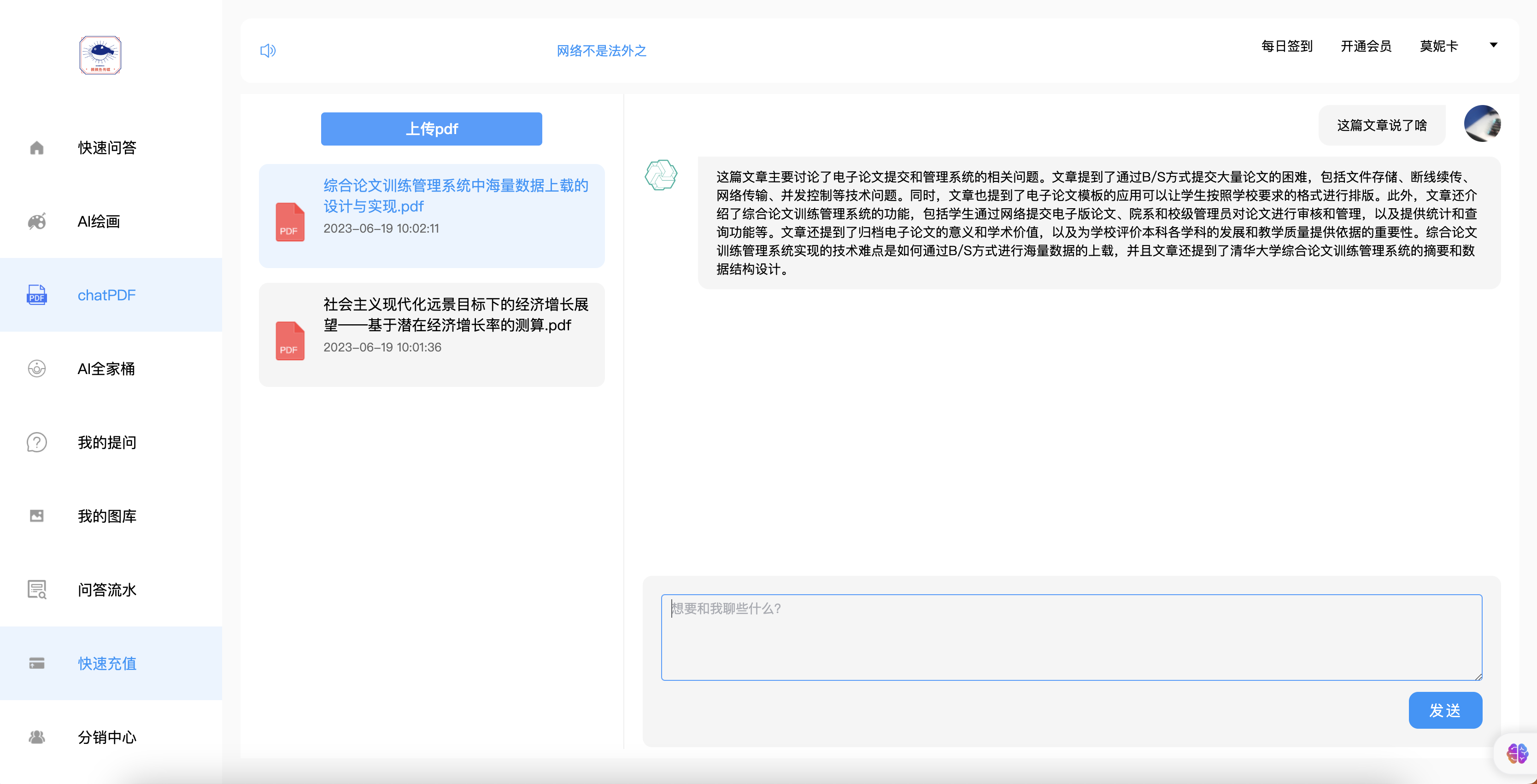Go to 分销中心 in sidebar
Viewport: 1537px width, 784px height.
click(107, 737)
